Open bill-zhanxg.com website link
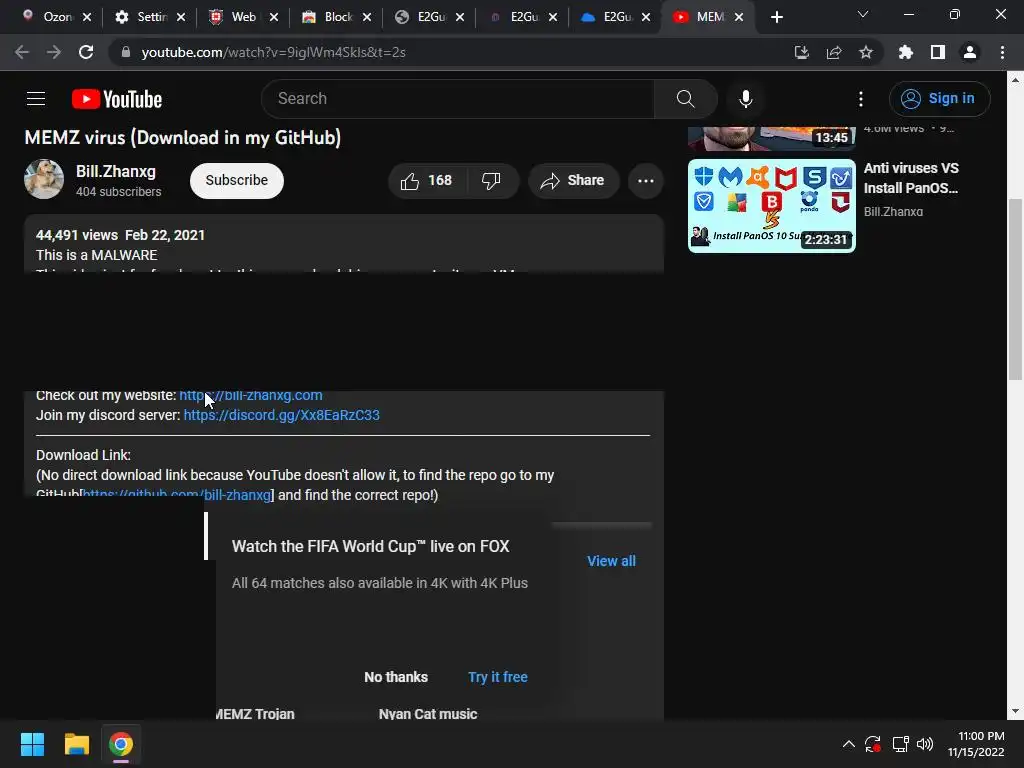 [251, 395]
